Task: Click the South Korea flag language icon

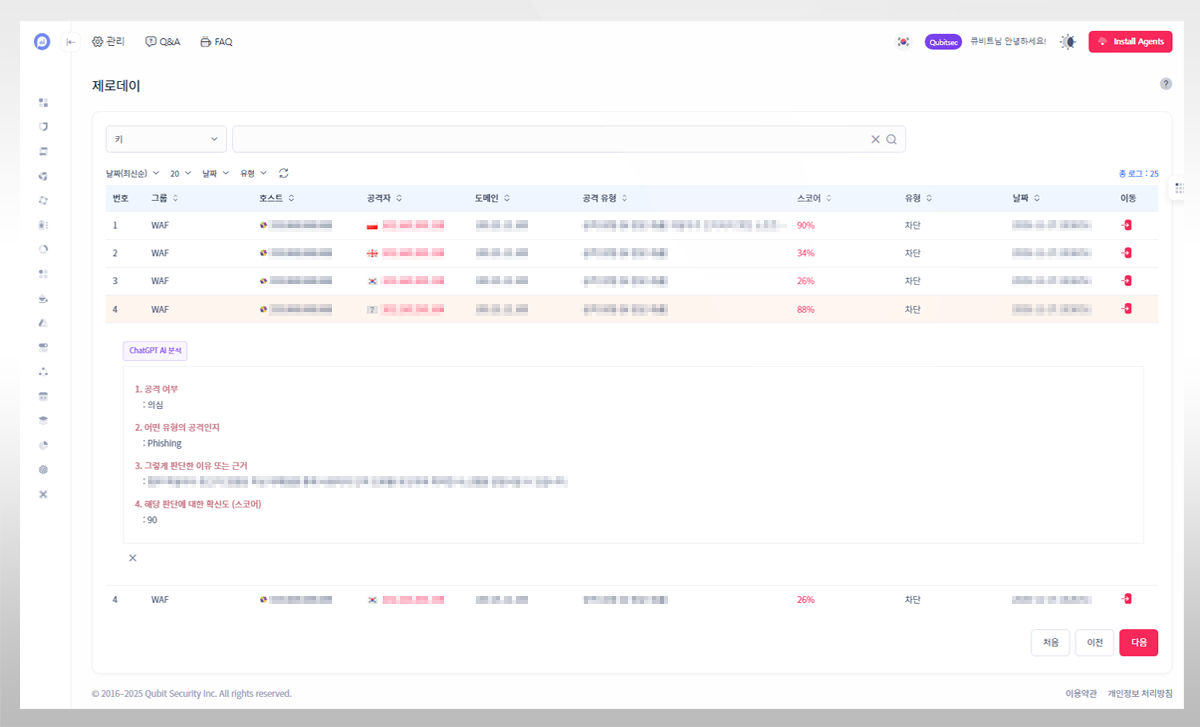Action: [903, 42]
